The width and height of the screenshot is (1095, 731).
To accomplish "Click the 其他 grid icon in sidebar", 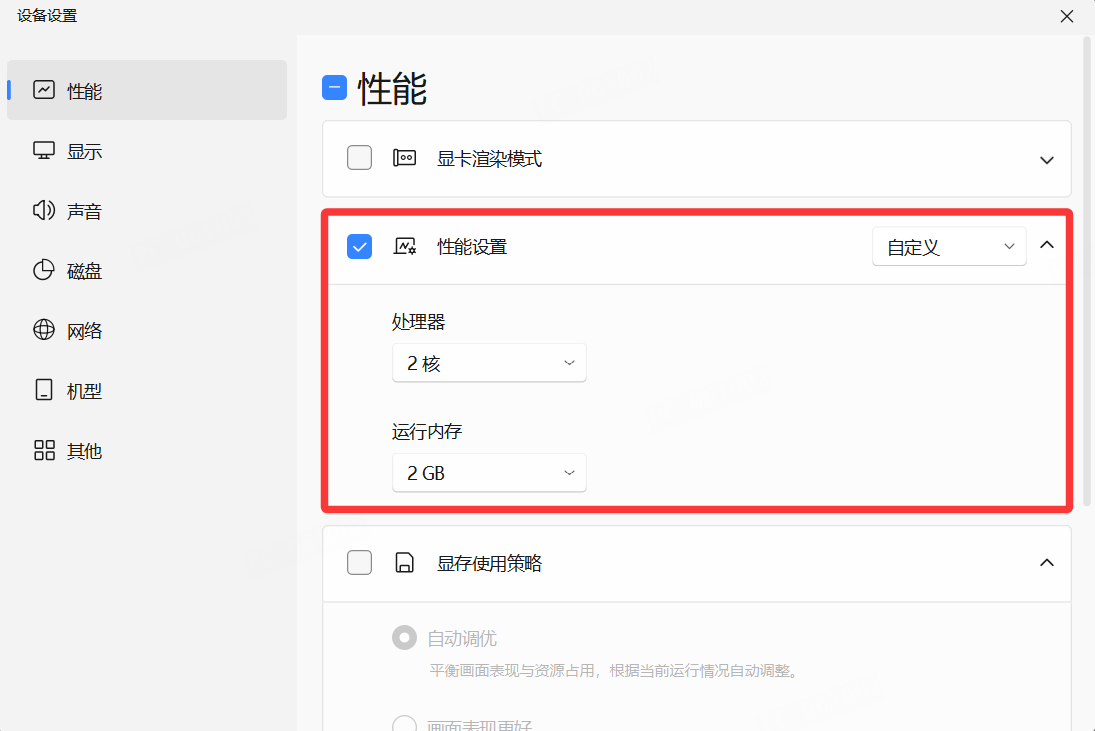I will point(44,450).
